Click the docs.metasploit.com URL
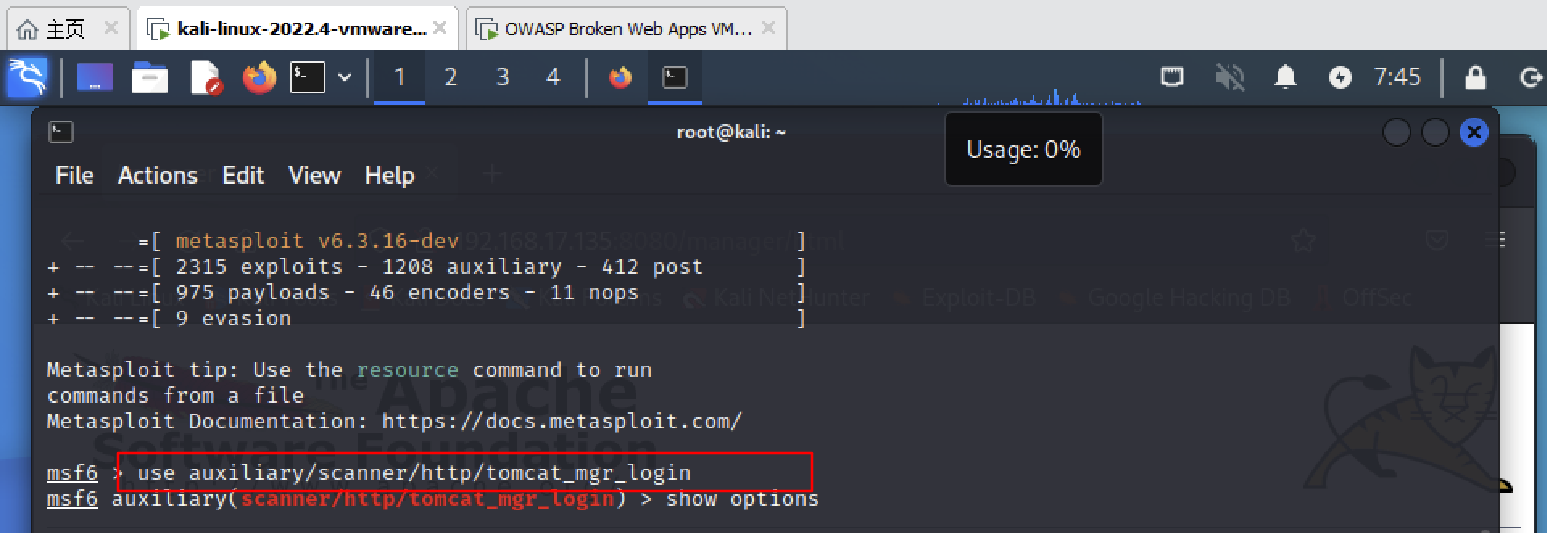Viewport: 1547px width, 533px height. [x=562, y=421]
